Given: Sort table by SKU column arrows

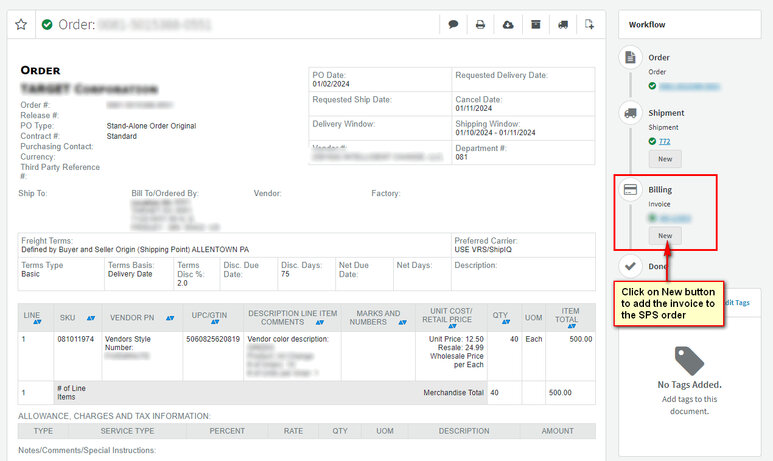Looking at the screenshot, I should [x=91, y=318].
